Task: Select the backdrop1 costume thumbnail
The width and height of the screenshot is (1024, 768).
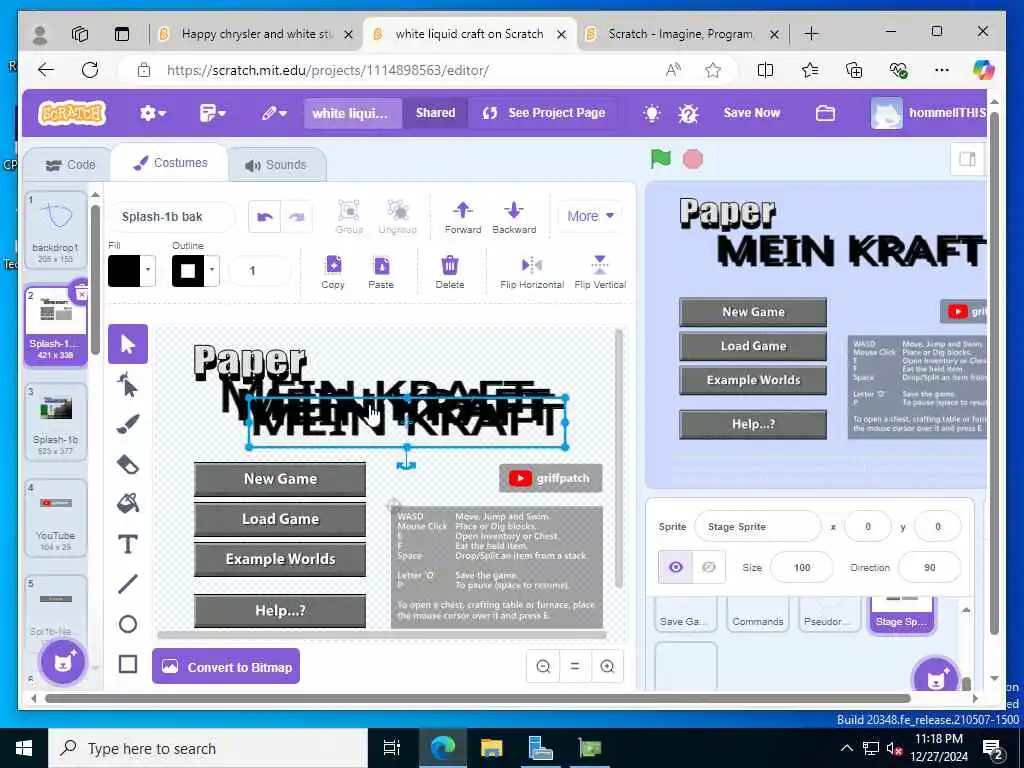Action: pos(56,230)
